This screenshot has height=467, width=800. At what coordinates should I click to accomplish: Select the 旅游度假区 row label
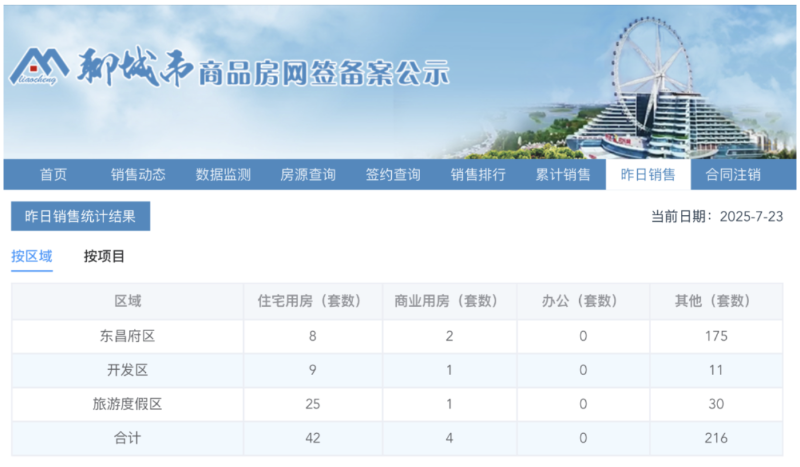(128, 404)
